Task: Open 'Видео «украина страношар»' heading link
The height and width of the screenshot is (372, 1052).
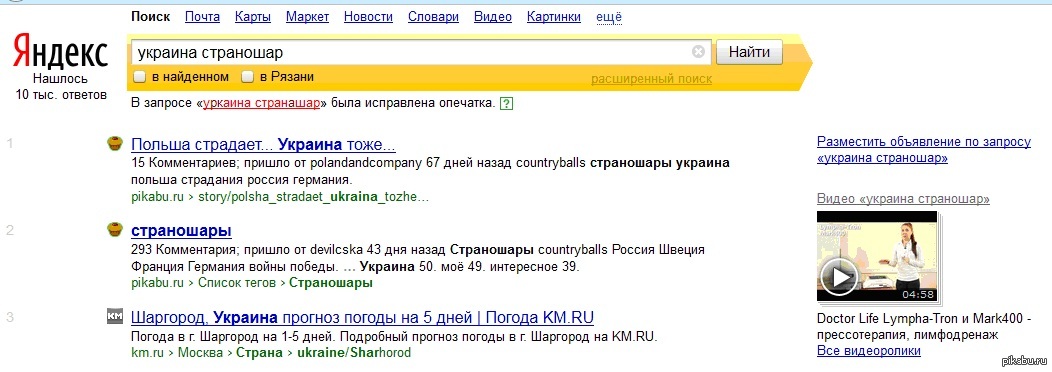Action: (x=904, y=199)
